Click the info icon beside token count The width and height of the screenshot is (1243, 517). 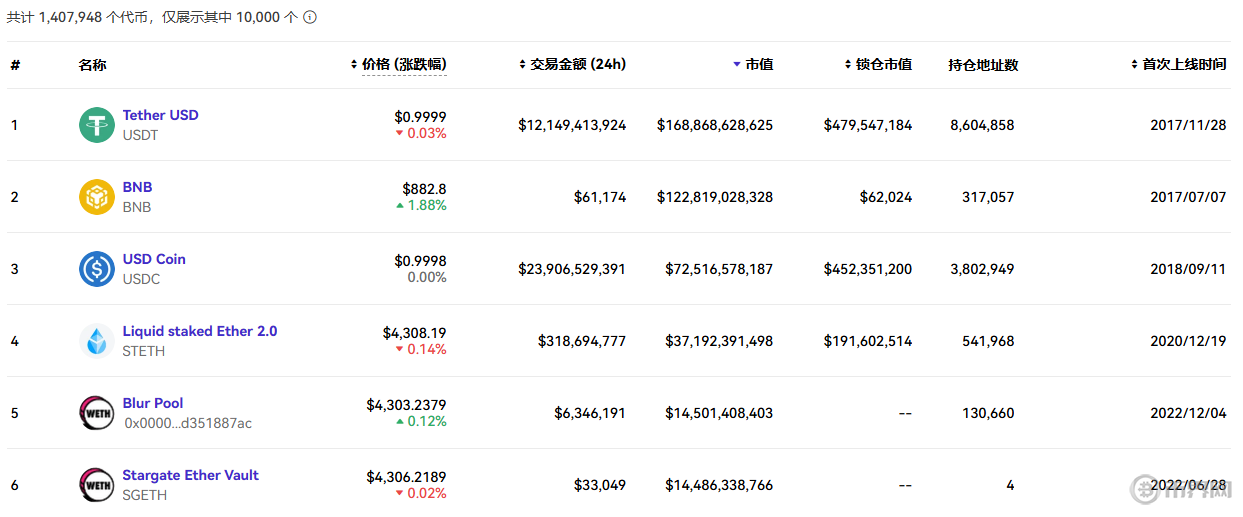[x=310, y=17]
